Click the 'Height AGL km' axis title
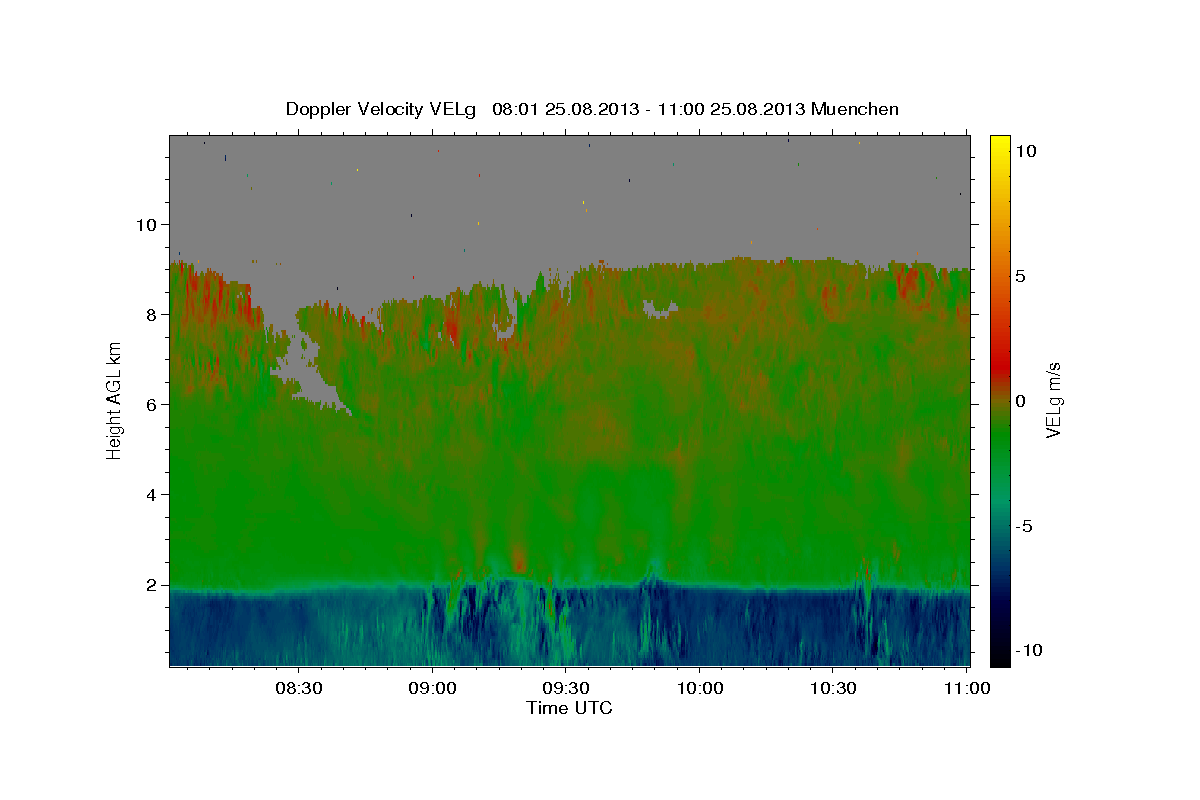The height and width of the screenshot is (800, 1200). point(115,400)
